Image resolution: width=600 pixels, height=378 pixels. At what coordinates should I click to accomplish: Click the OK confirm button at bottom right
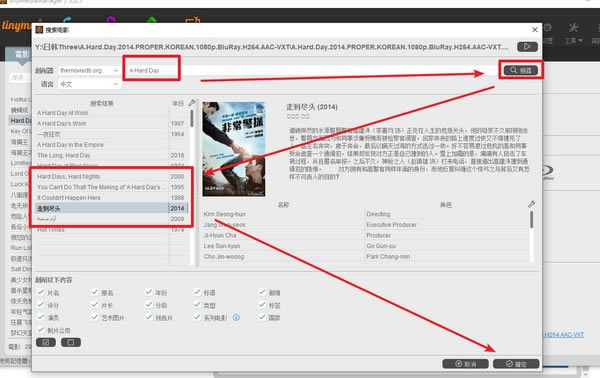516,363
